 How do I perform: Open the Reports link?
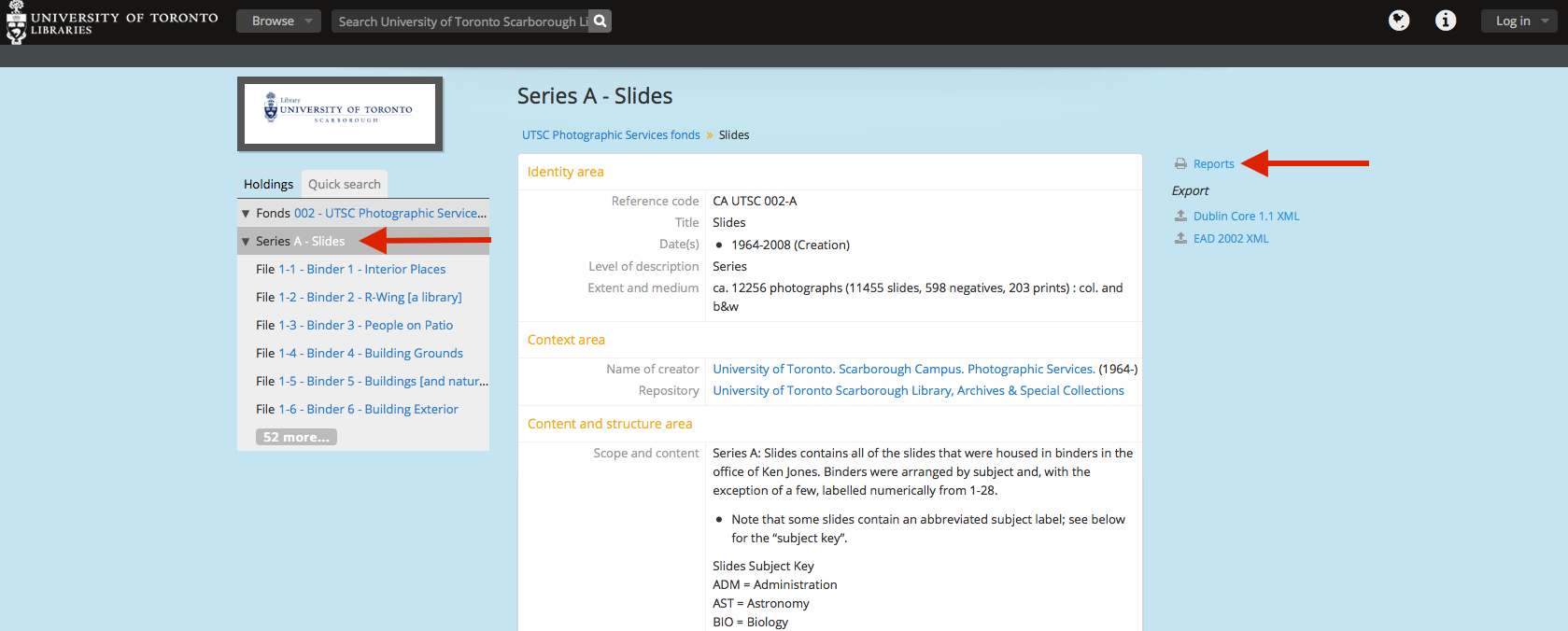pyautogui.click(x=1213, y=164)
